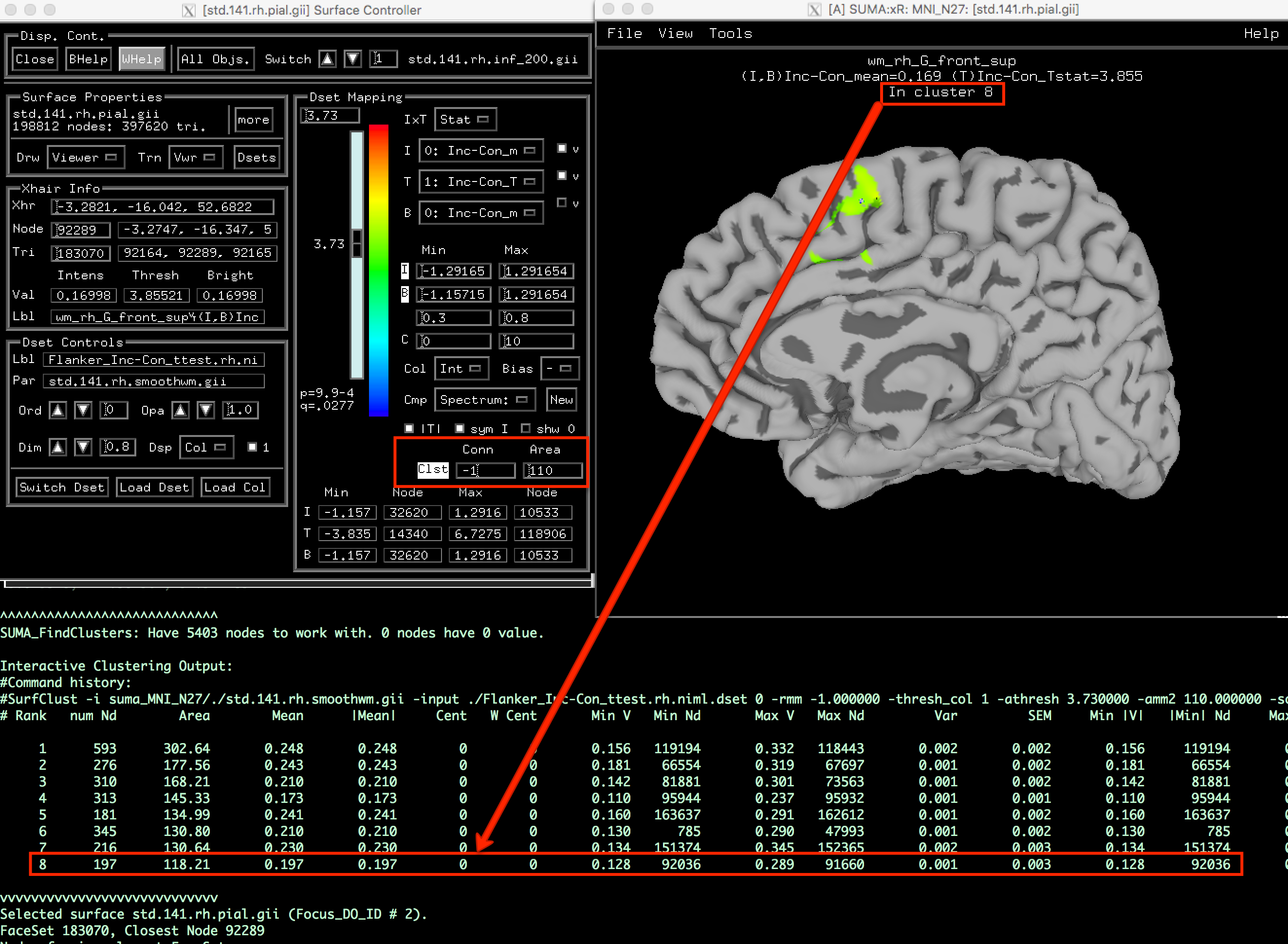Click the Switch up arrow in Disp. Cont.
This screenshot has width=1288, height=944.
(x=328, y=59)
